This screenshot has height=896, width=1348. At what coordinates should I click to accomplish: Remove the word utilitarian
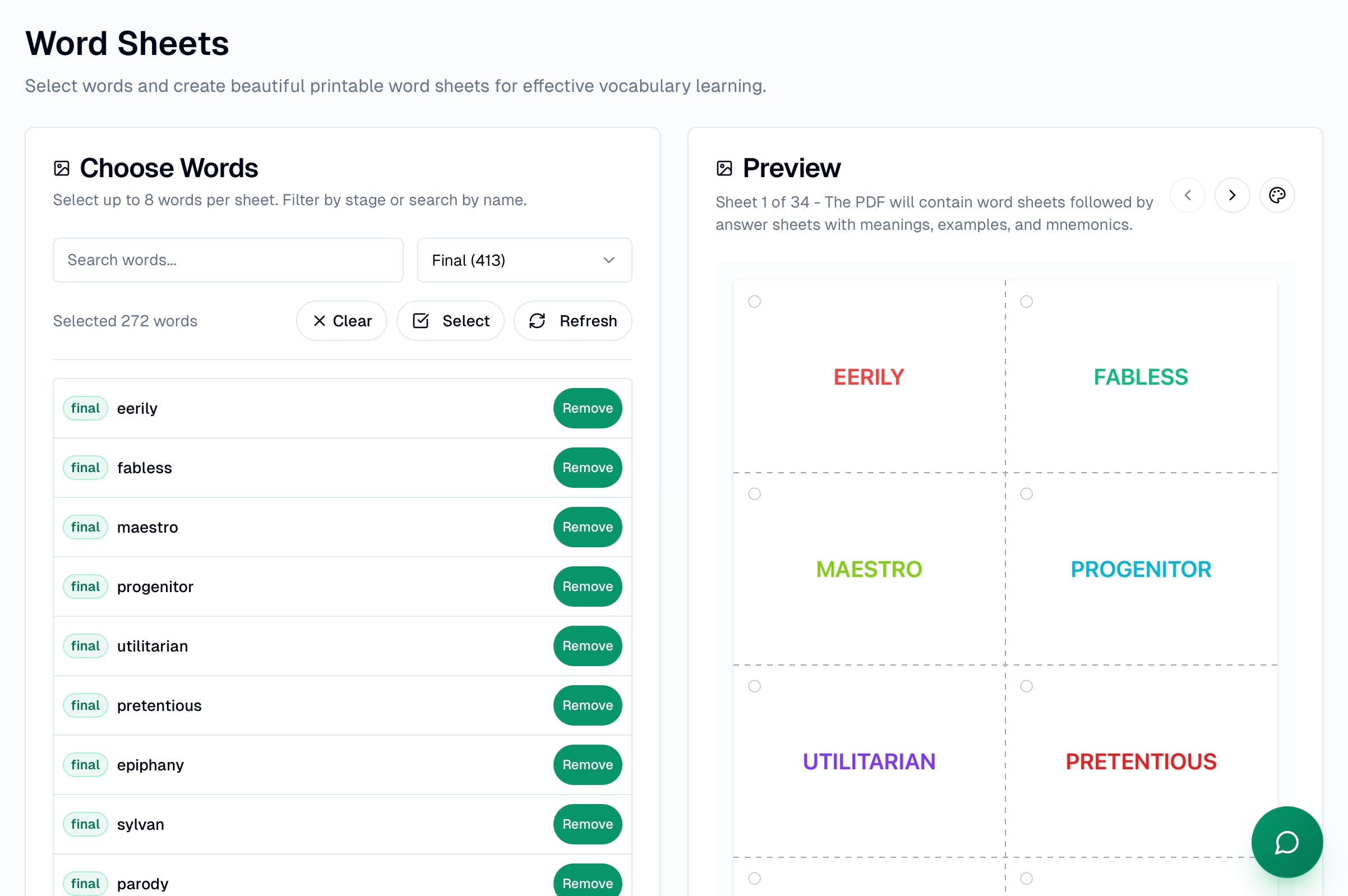(x=587, y=646)
